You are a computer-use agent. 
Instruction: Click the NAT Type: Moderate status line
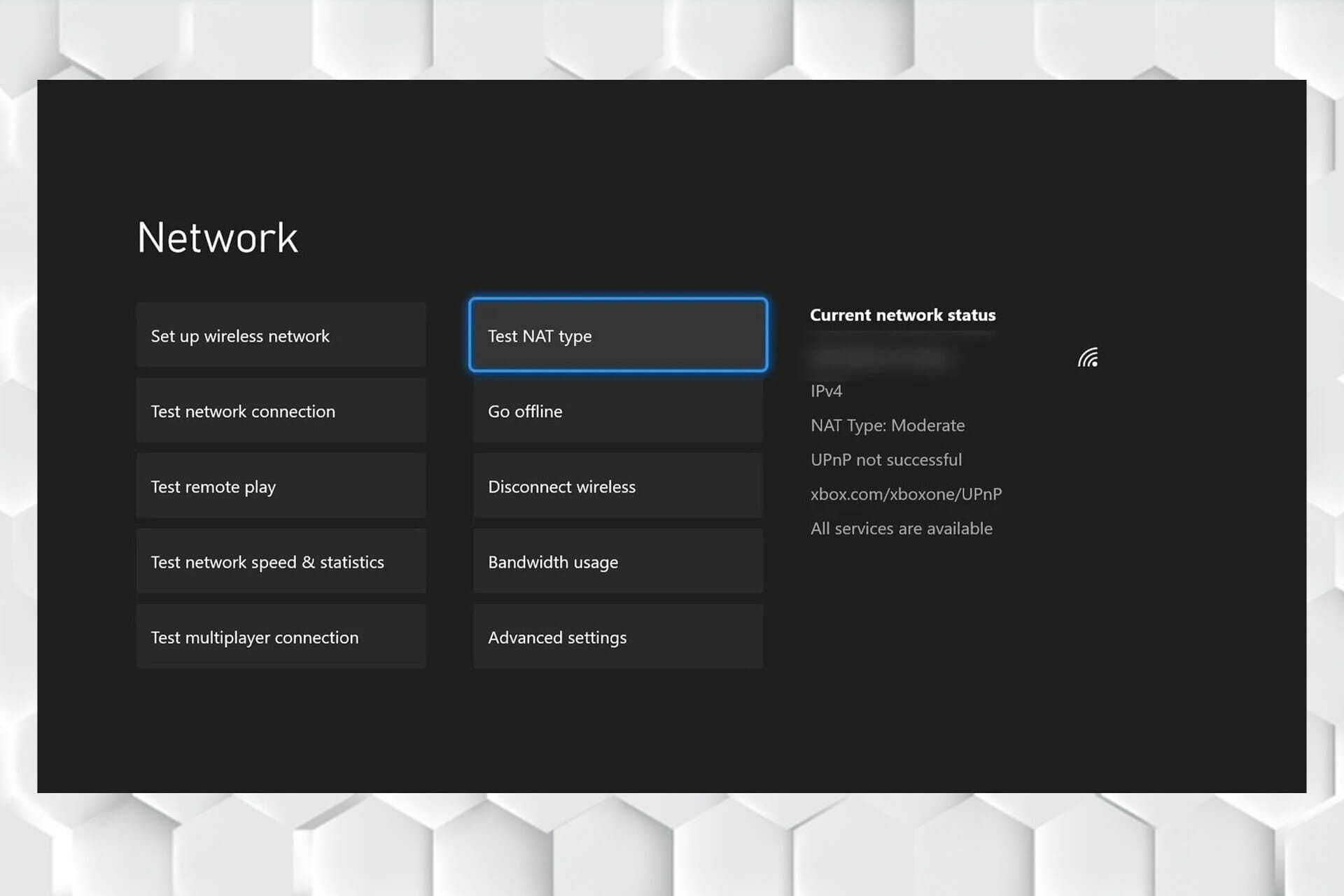[887, 426]
